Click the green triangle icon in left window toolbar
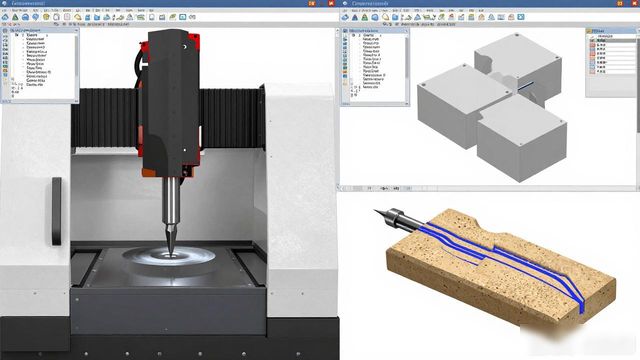Viewport: 640px width, 360px height. coord(15,17)
